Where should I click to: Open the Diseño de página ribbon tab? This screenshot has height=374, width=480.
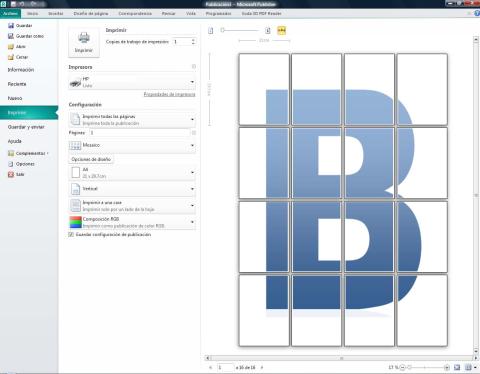tap(91, 14)
